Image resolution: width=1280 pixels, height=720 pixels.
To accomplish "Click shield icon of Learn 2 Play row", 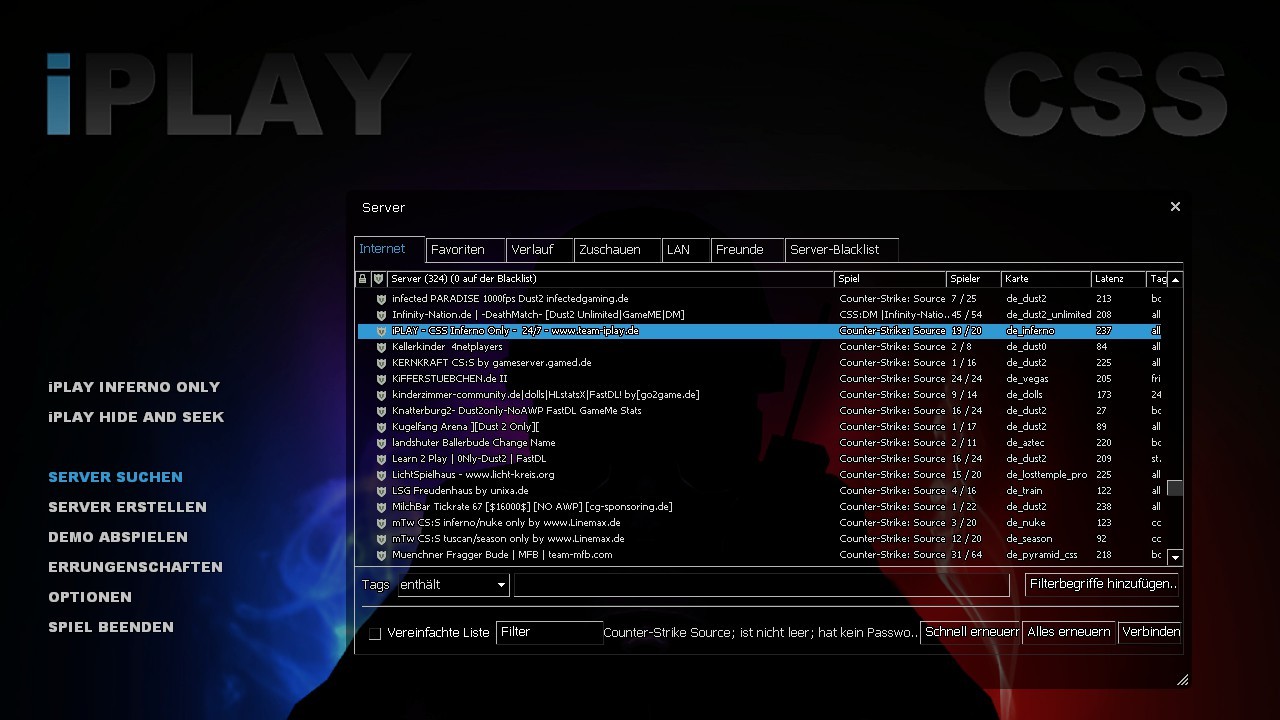I will [381, 459].
